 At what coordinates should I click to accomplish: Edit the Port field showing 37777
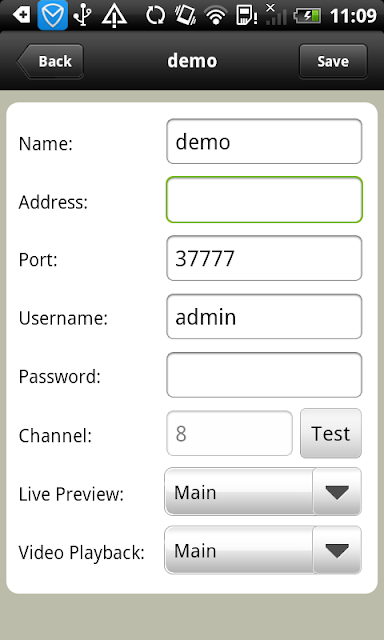click(264, 258)
